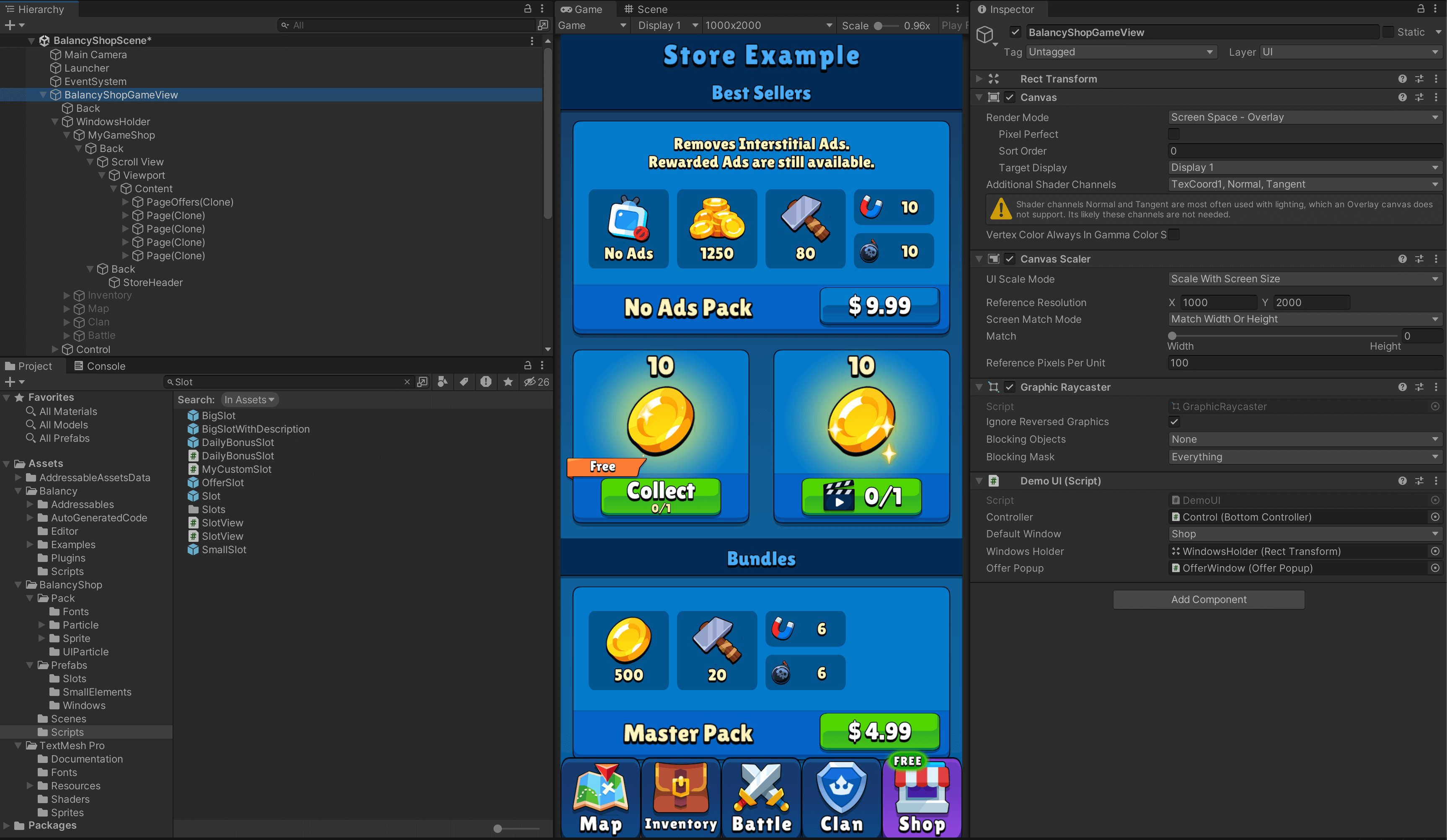Uncheck Ignore Reversed Graphics
The width and height of the screenshot is (1447, 840).
(1174, 422)
